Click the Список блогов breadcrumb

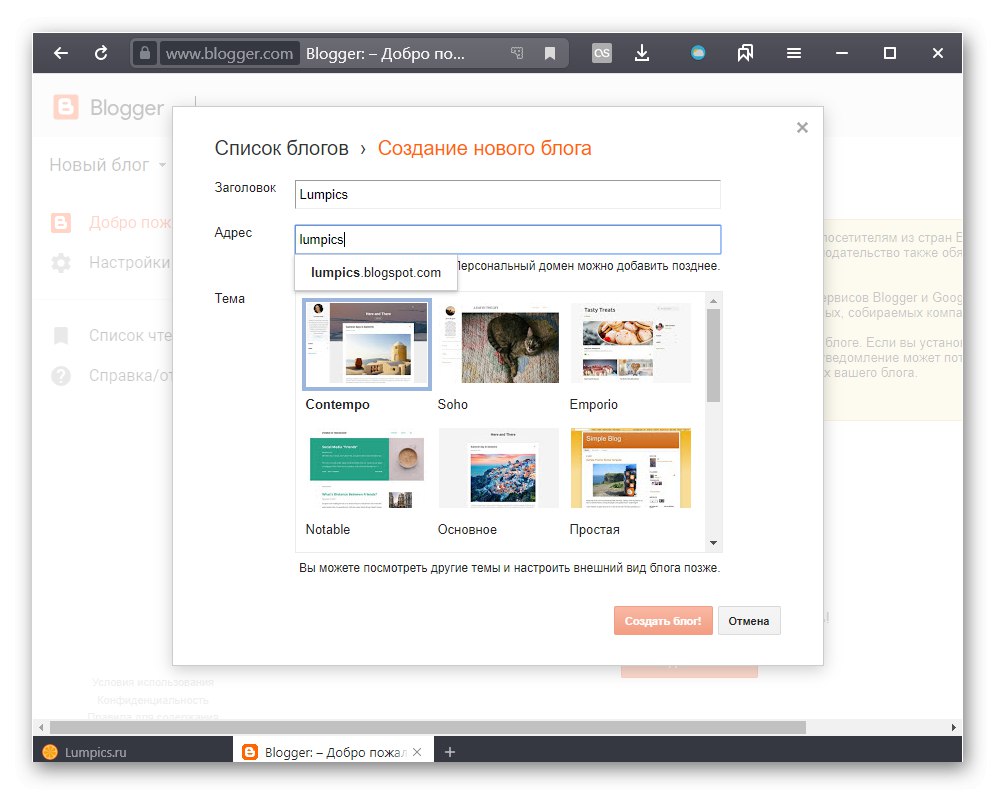pyautogui.click(x=281, y=148)
